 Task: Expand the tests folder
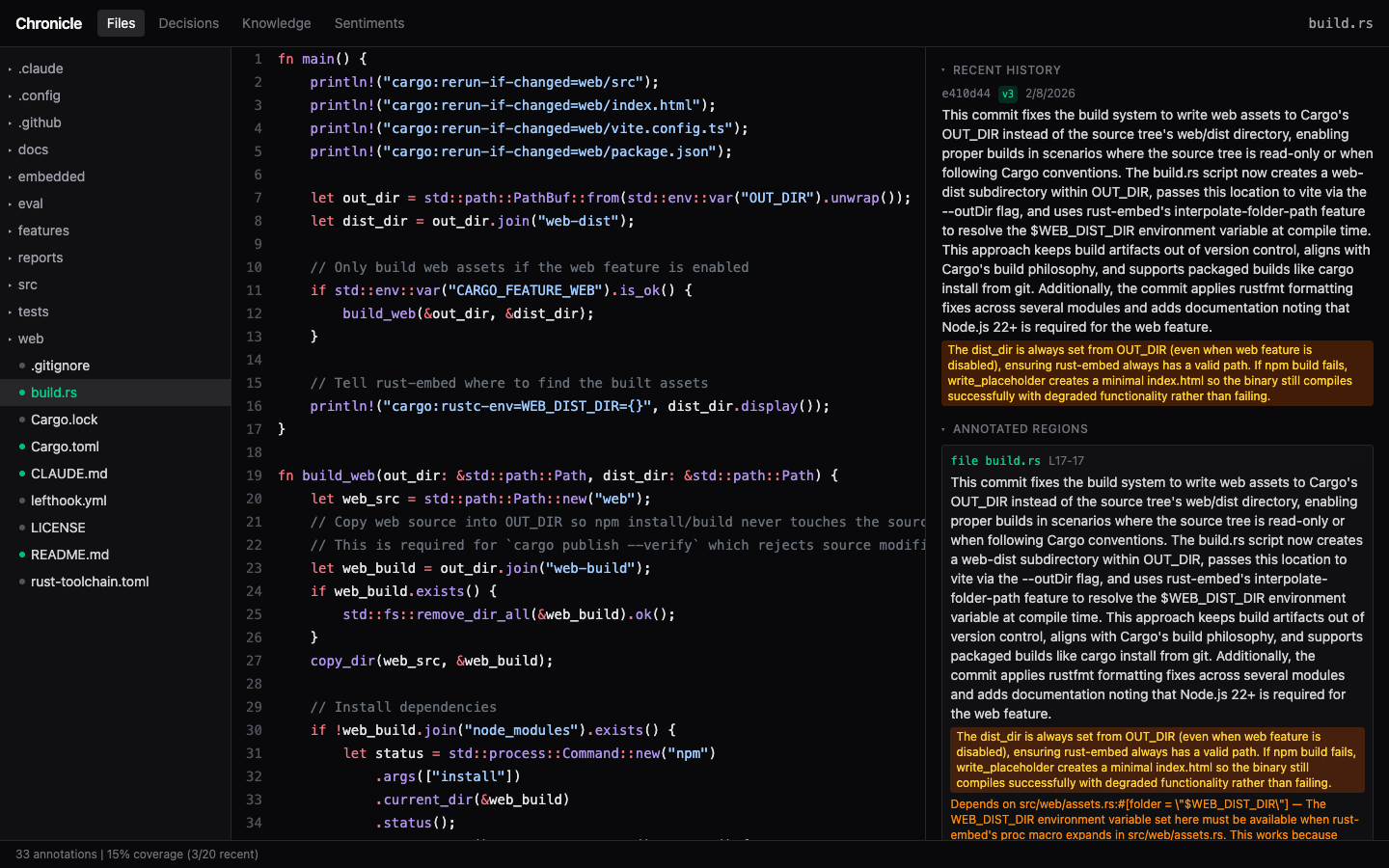[115, 312]
